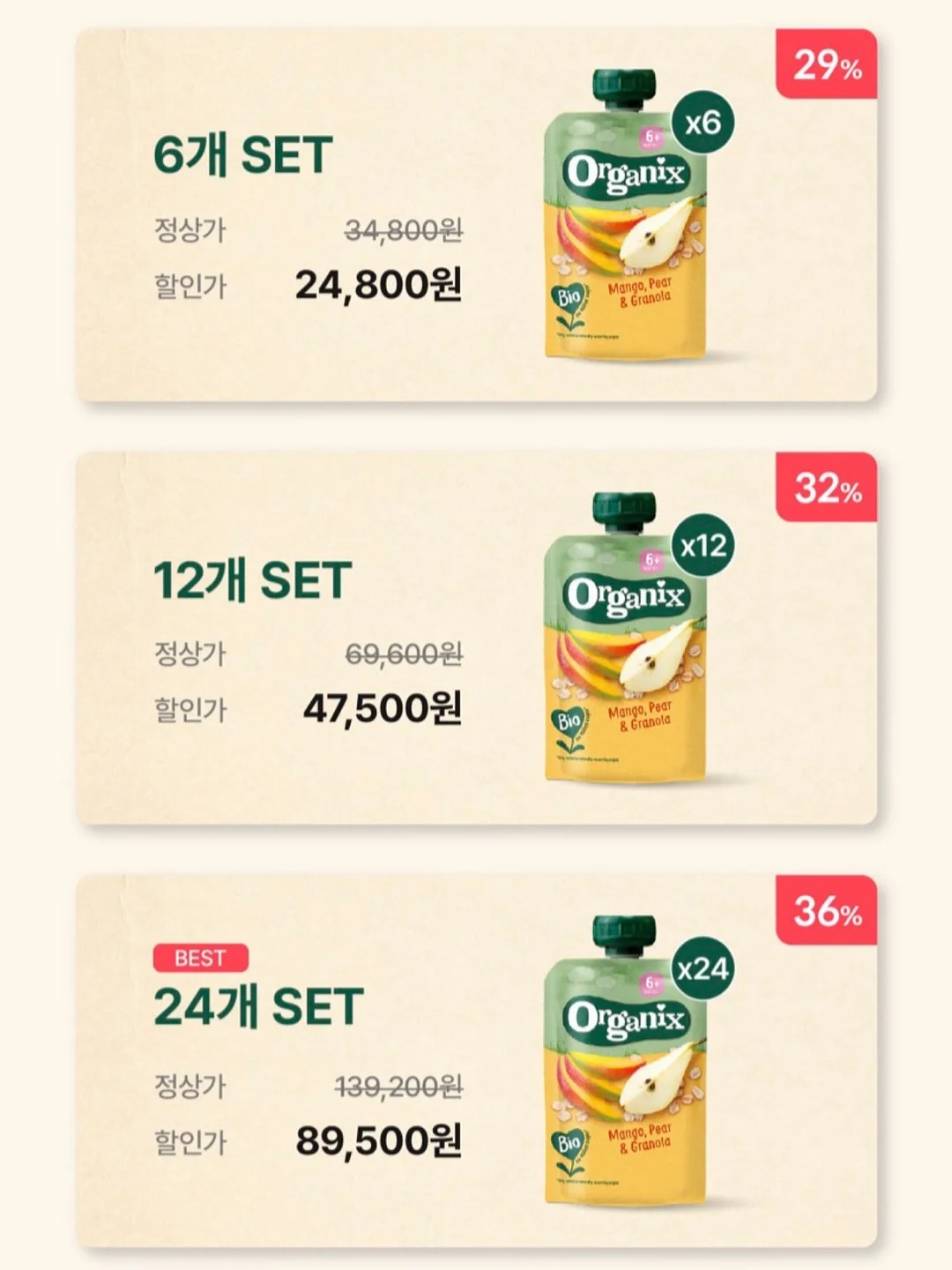Click the crossed-out 139,200원 price
Image resolution: width=952 pixels, height=1270 pixels.
pyautogui.click(x=398, y=1086)
